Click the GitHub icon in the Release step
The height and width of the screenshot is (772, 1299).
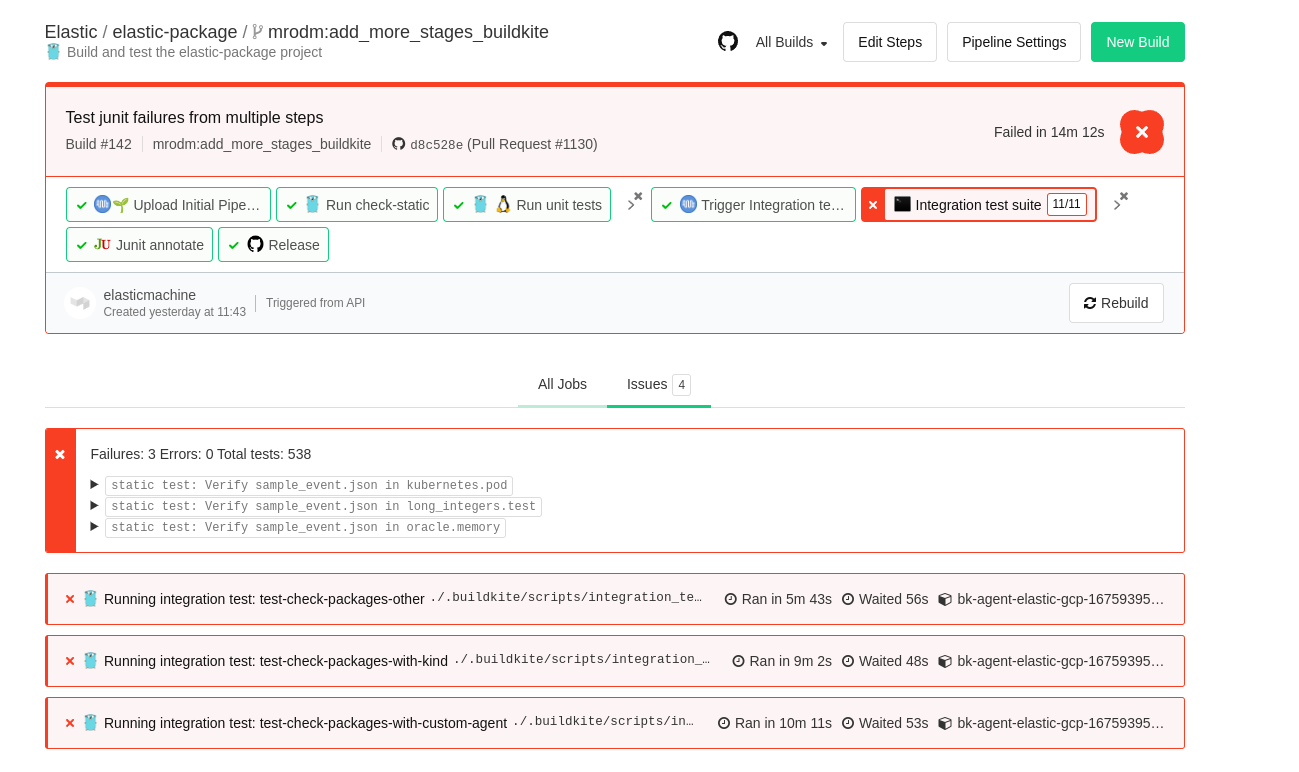pyautogui.click(x=255, y=244)
